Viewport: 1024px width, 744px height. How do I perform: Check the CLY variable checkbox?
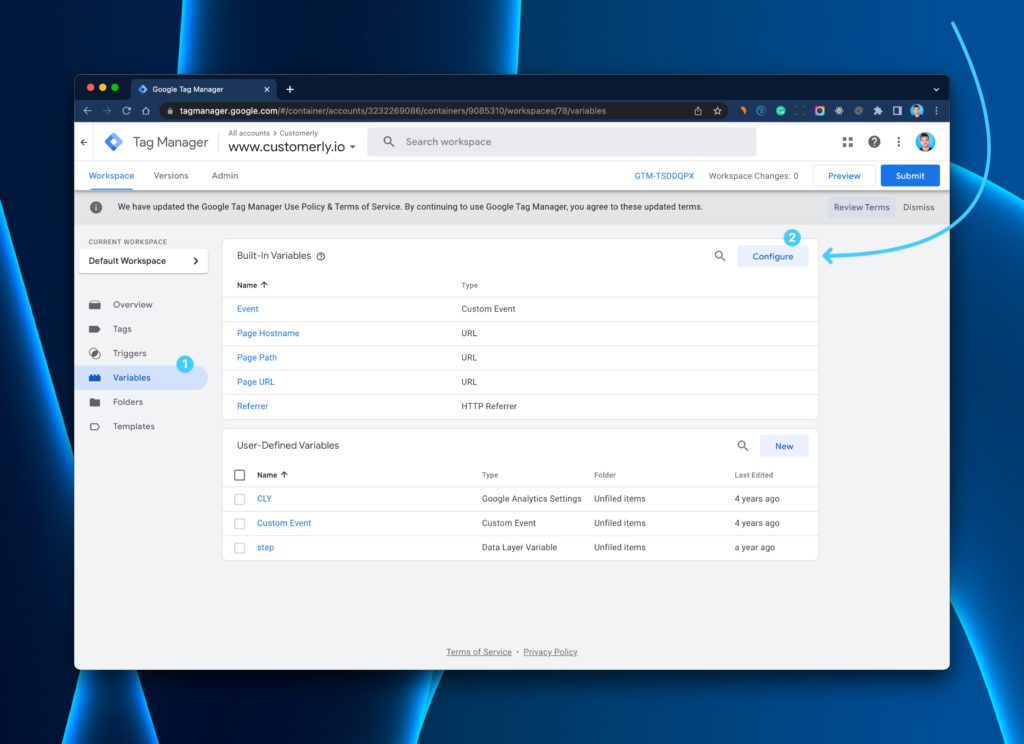coord(240,499)
